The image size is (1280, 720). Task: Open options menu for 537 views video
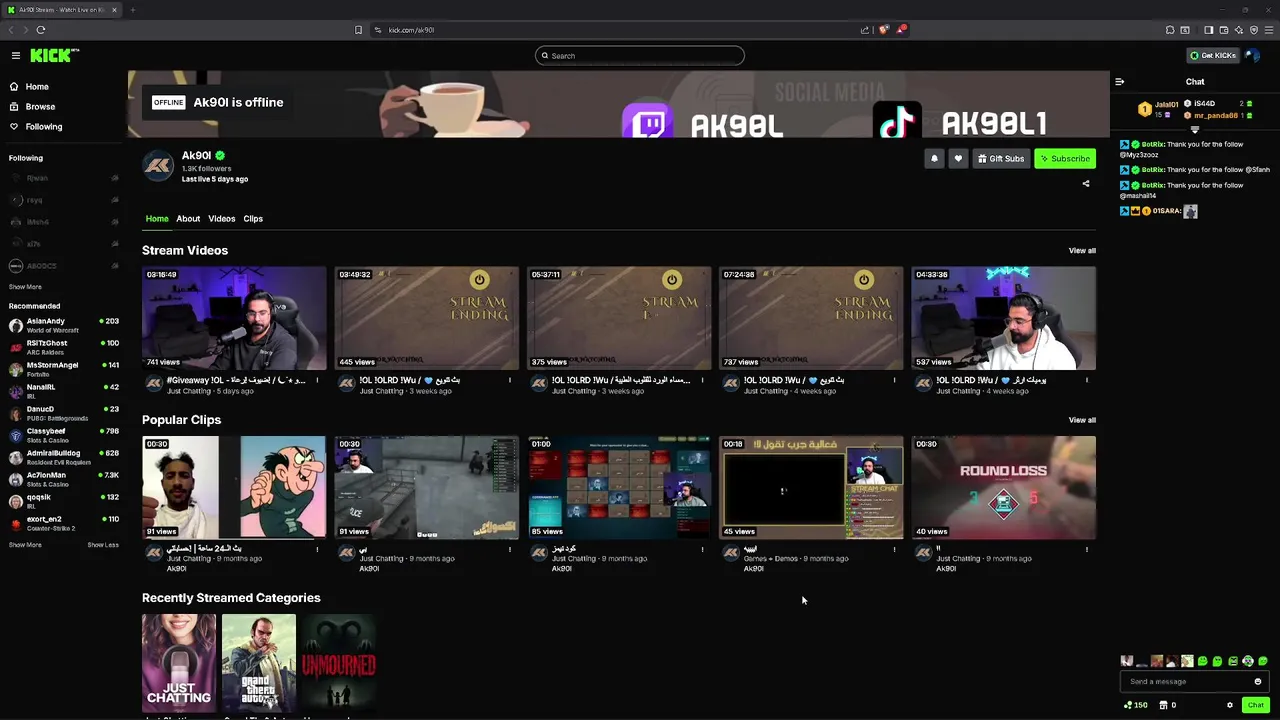[x=1087, y=380]
